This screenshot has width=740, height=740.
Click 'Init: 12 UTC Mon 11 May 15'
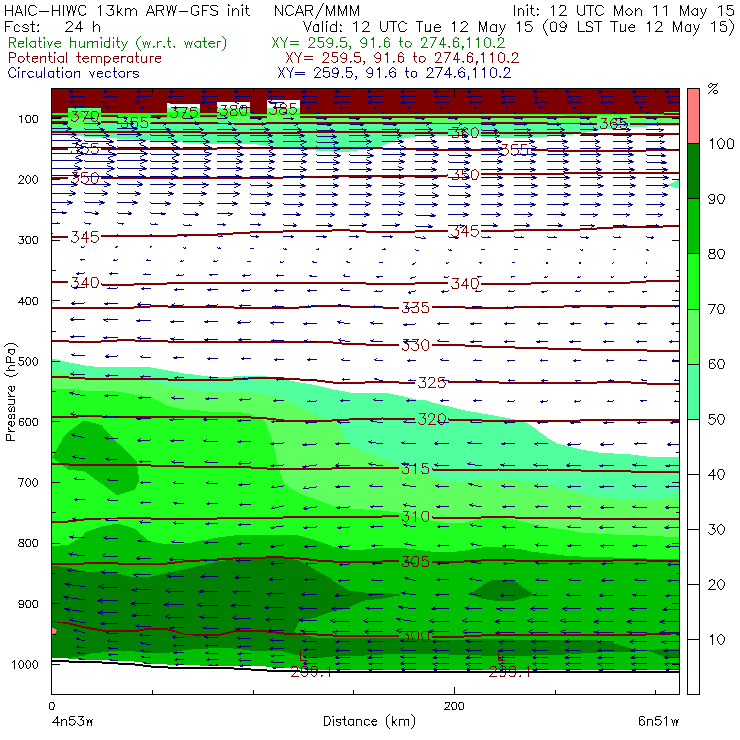pos(623,10)
